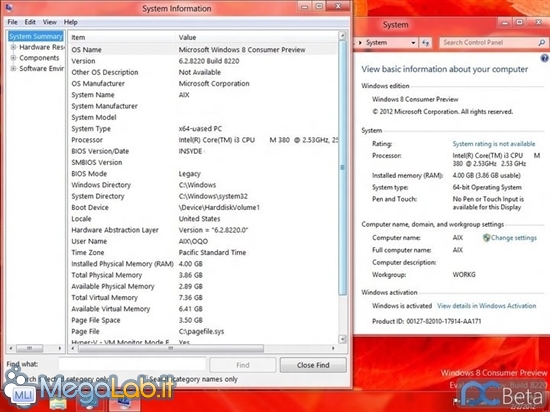Click 'System rating is not available' link
Viewport: 550px width, 412px height.
(494, 144)
